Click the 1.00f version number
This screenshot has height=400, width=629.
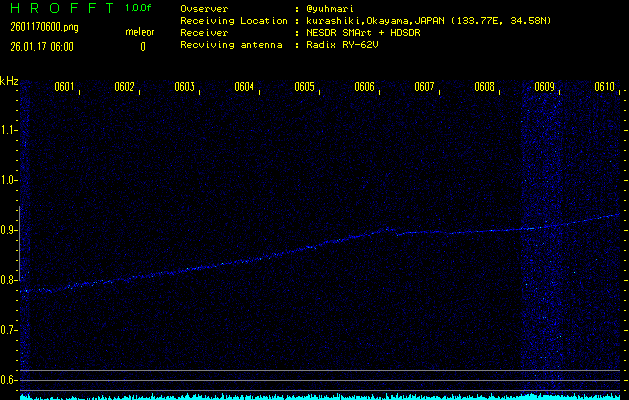point(139,8)
